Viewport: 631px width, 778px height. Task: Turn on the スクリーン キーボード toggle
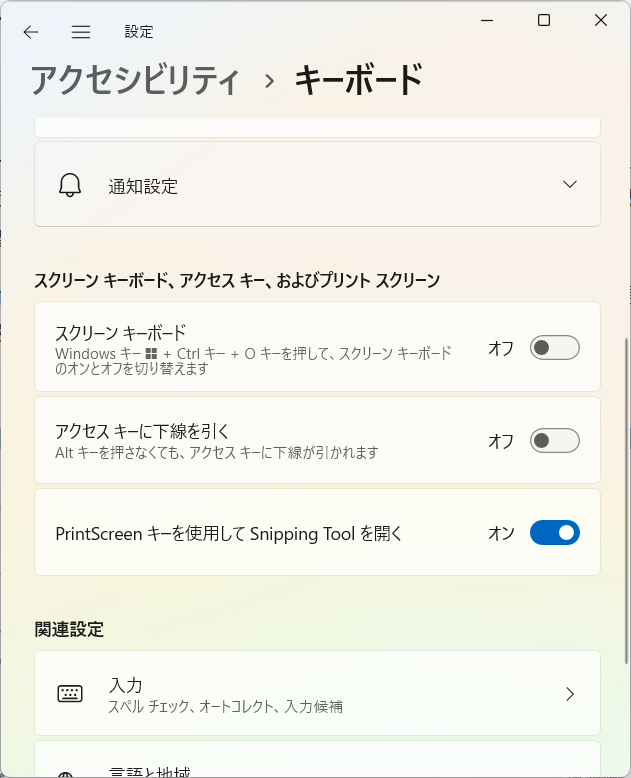[555, 347]
